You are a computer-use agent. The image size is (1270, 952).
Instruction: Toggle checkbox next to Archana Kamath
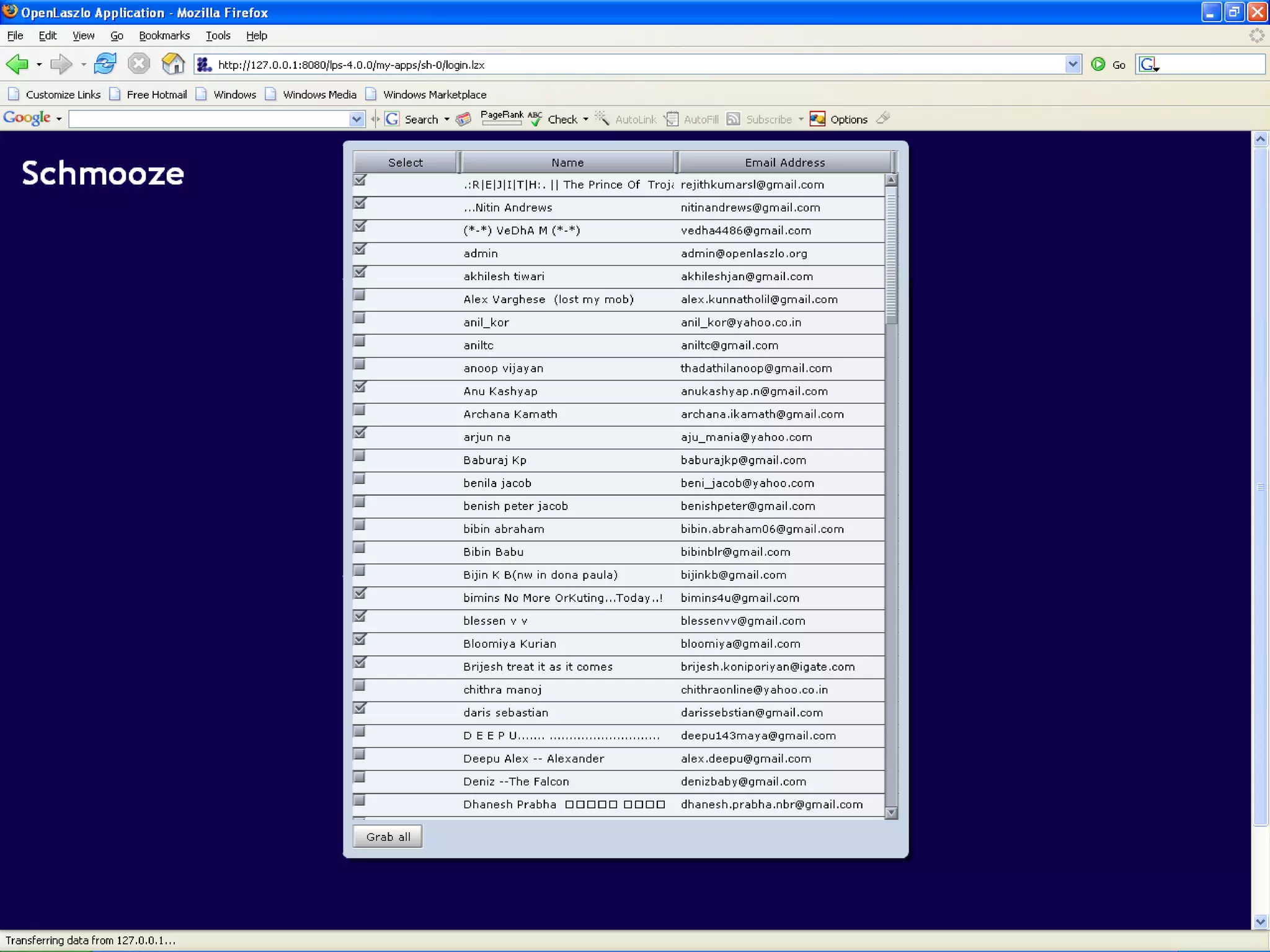coord(359,410)
